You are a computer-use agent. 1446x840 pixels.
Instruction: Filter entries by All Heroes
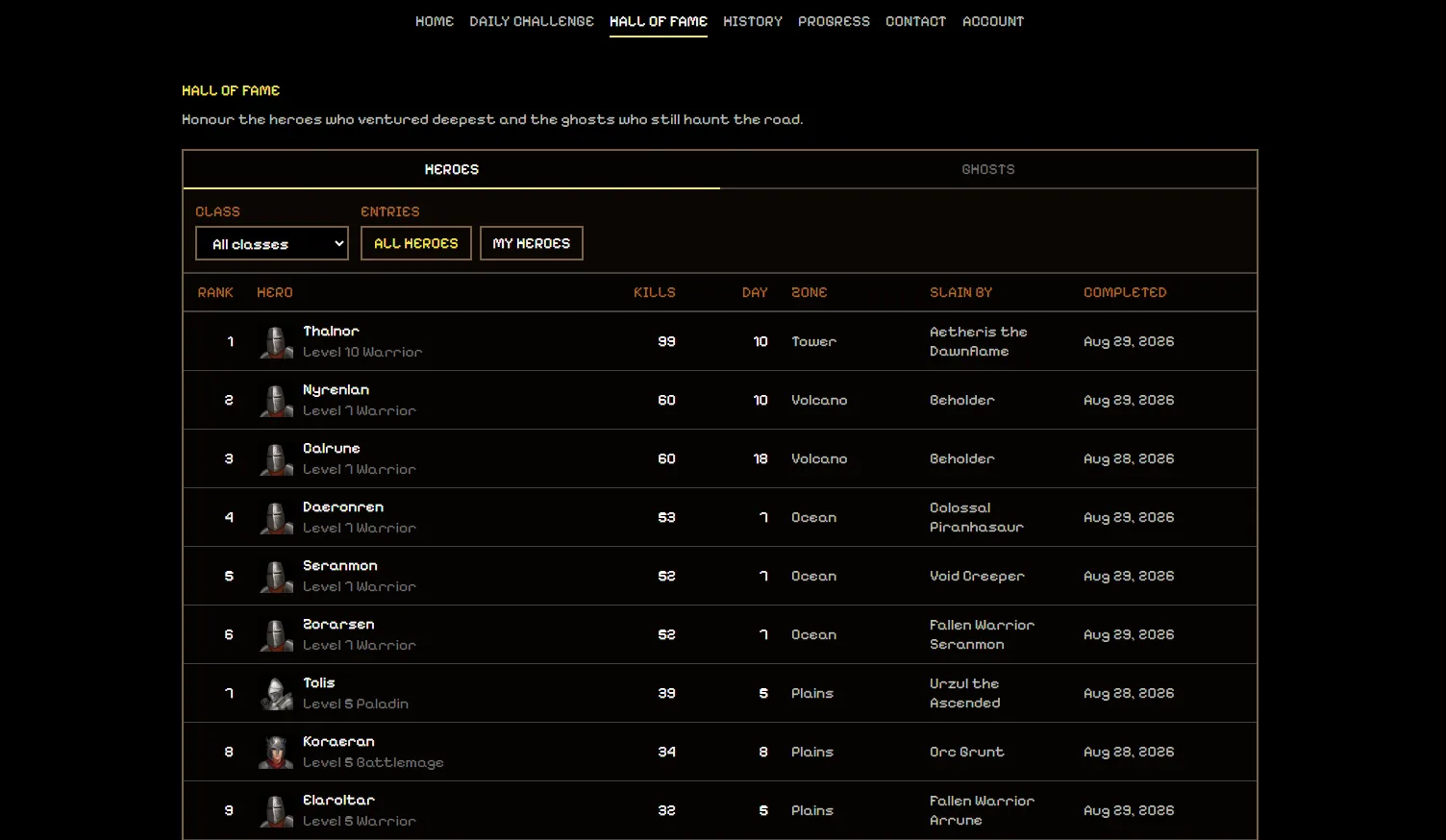point(416,243)
